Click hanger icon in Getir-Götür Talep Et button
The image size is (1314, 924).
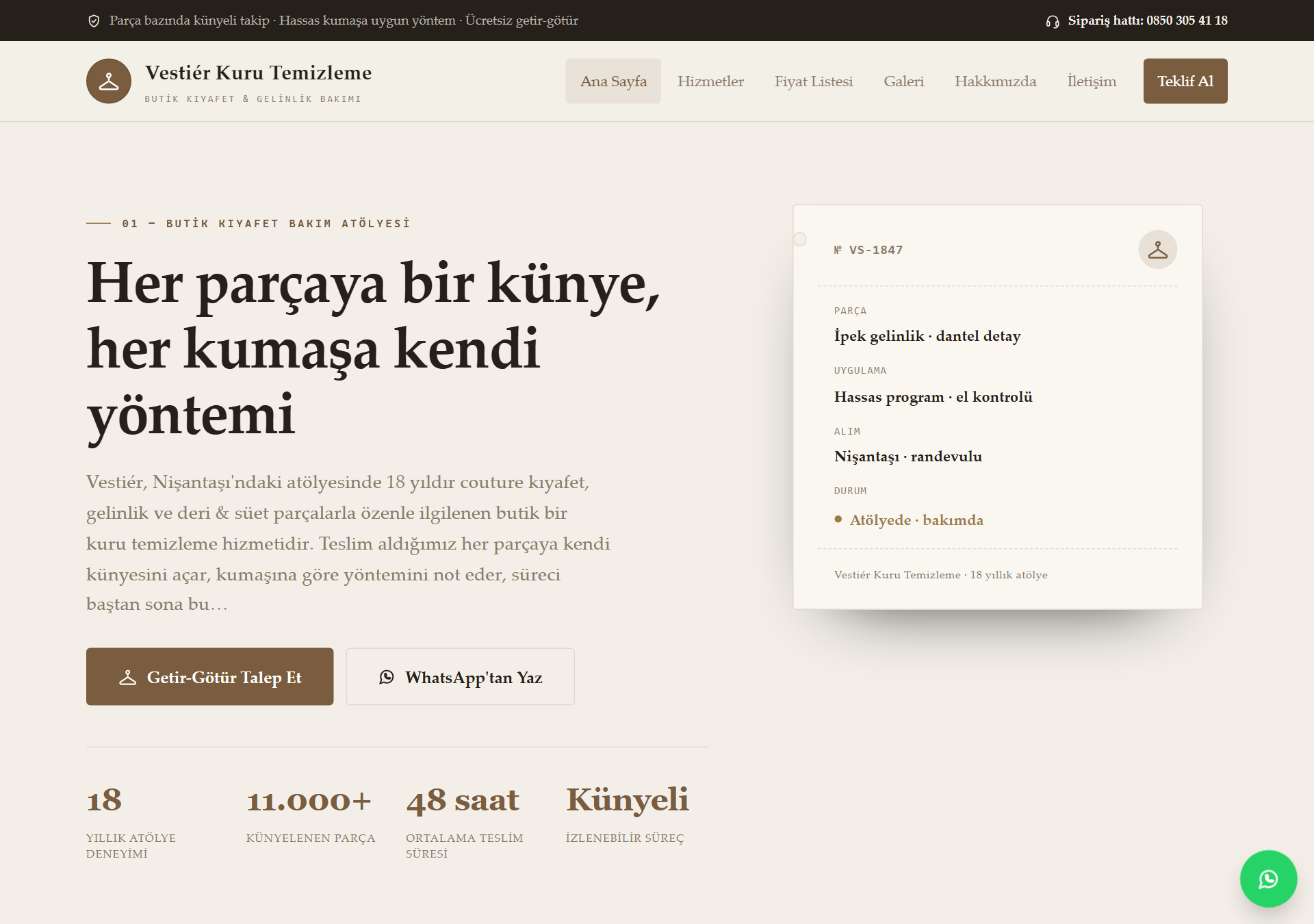128,678
